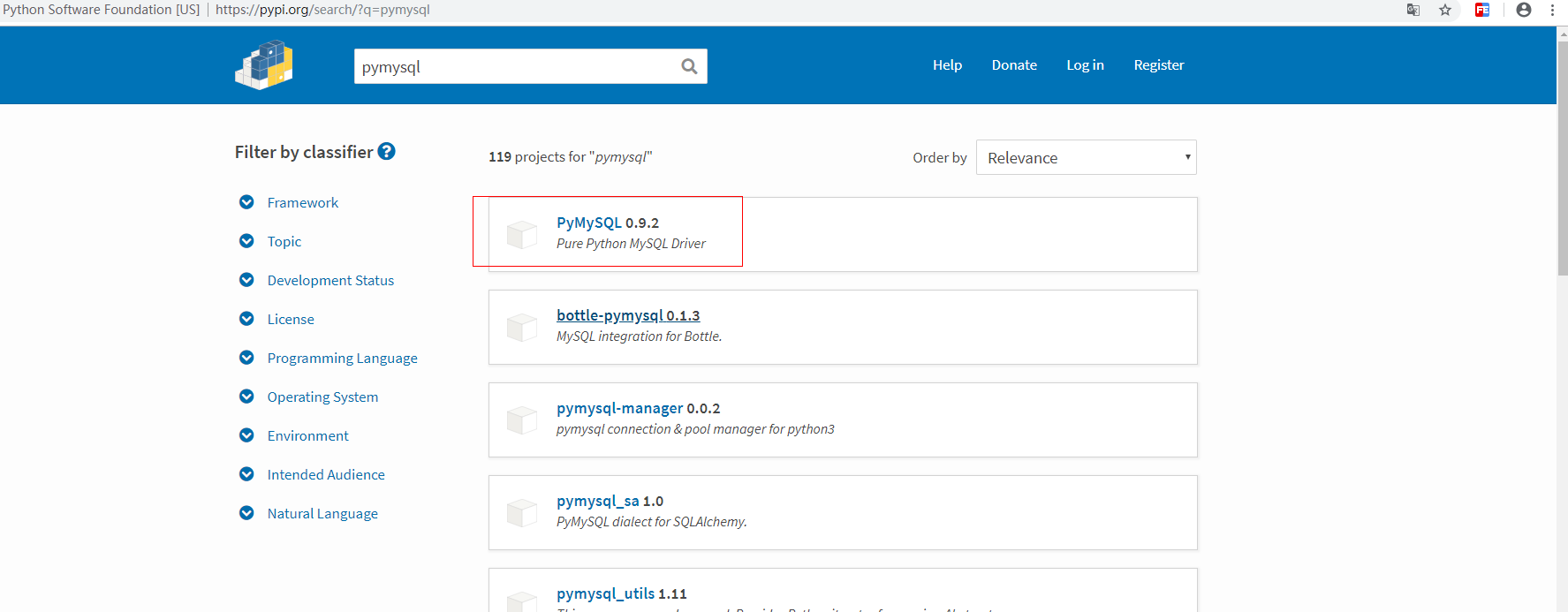Expand the Intended Audience chevron
The width and height of the screenshot is (1568, 612).
tap(246, 474)
